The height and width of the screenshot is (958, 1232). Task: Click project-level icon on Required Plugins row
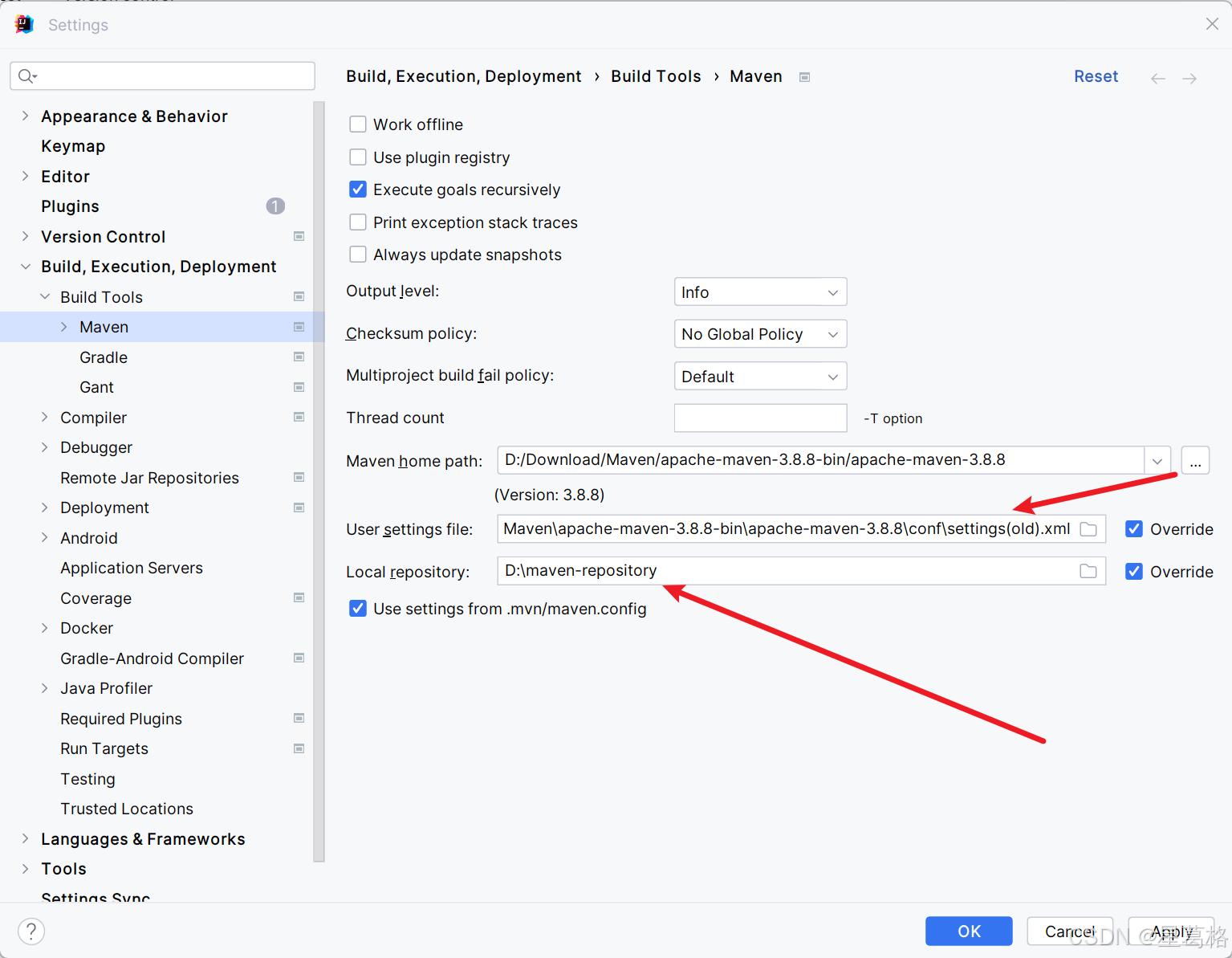(299, 718)
